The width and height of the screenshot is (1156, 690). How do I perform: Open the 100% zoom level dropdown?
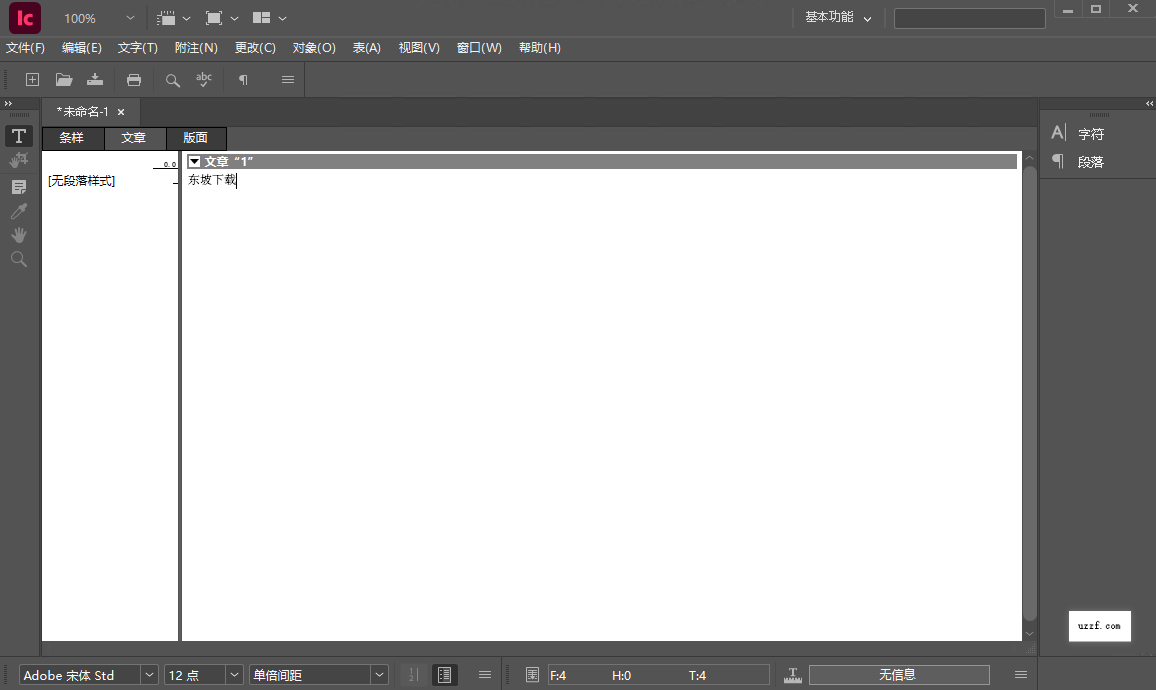(x=95, y=17)
